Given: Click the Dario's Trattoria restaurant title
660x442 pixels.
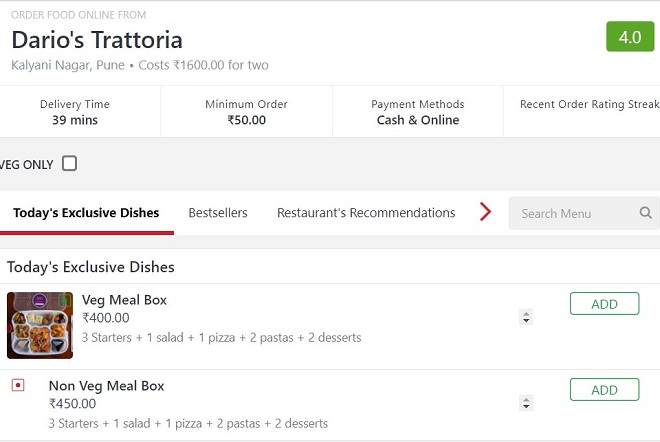Looking at the screenshot, I should tap(97, 41).
